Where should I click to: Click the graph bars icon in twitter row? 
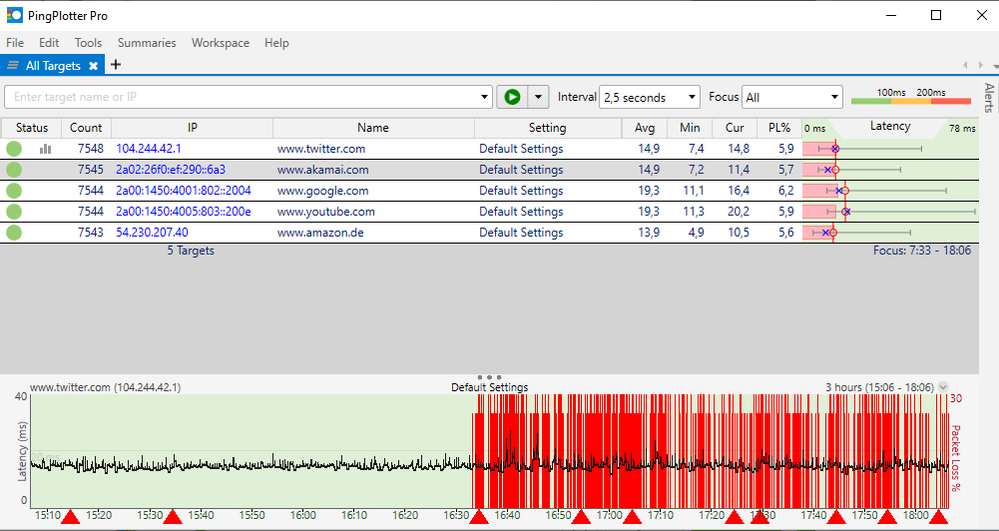pos(45,149)
